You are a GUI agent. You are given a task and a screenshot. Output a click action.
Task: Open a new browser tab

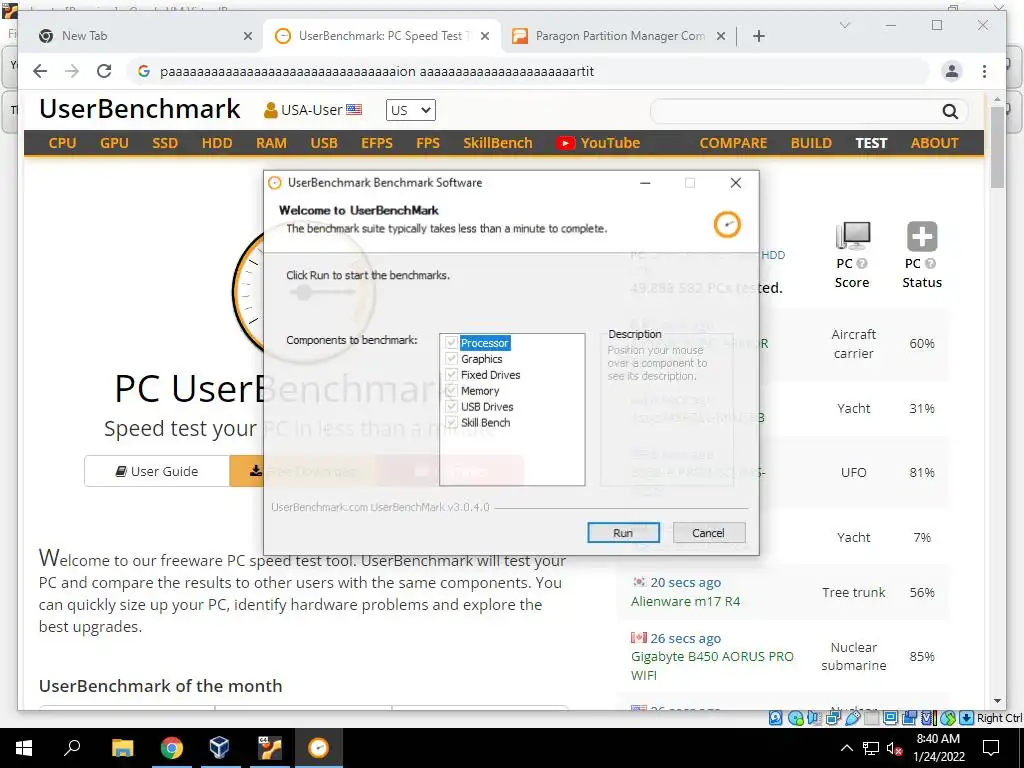point(758,36)
